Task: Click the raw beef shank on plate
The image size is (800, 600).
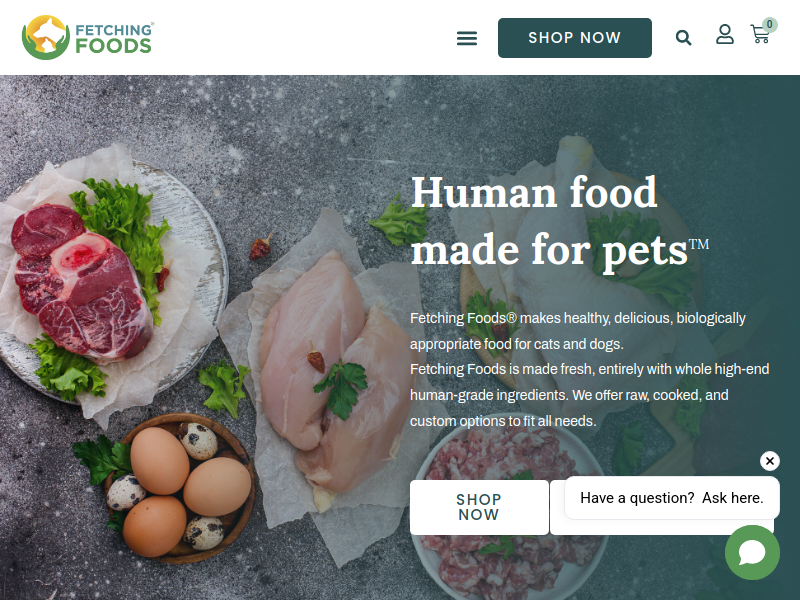Action: (83, 283)
